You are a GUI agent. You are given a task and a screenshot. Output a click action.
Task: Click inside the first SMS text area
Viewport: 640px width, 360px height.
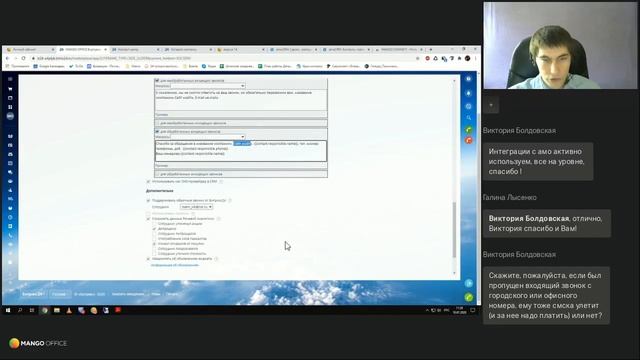(241, 100)
